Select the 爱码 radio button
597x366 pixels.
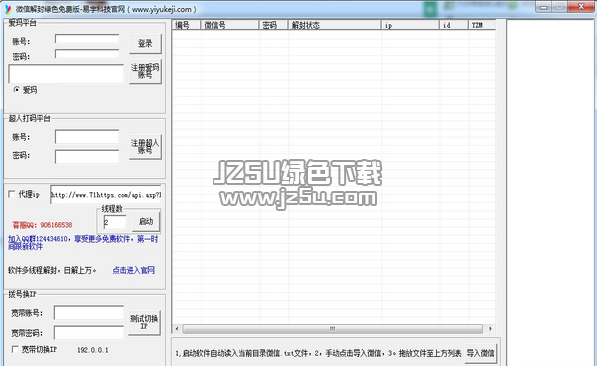[x=16, y=90]
